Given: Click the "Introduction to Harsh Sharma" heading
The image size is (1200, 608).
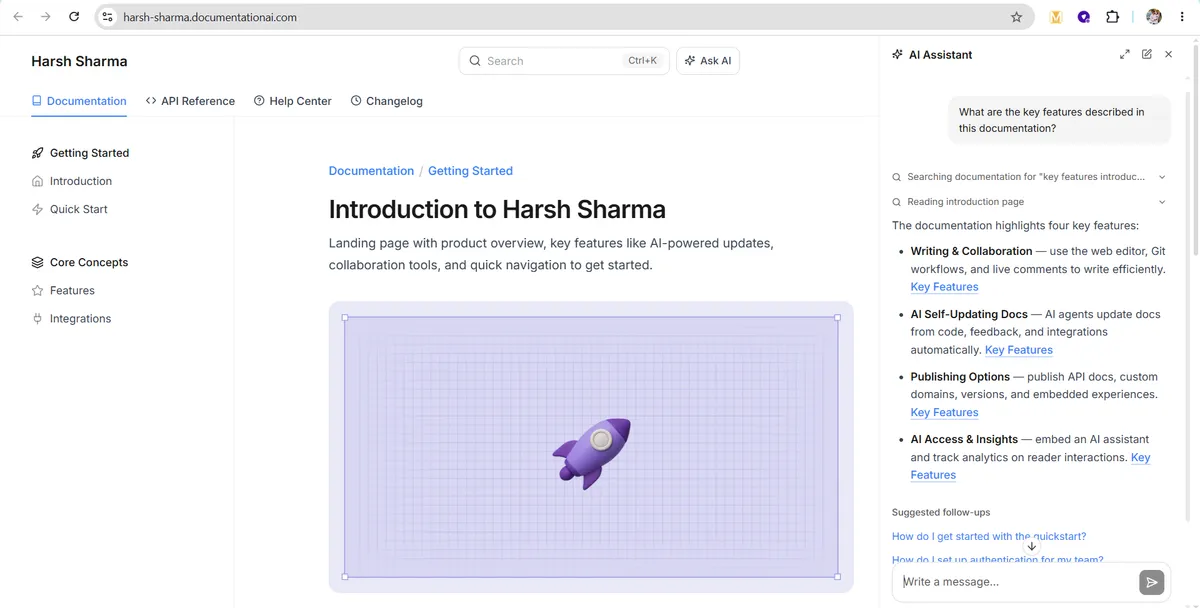Looking at the screenshot, I should point(497,209).
